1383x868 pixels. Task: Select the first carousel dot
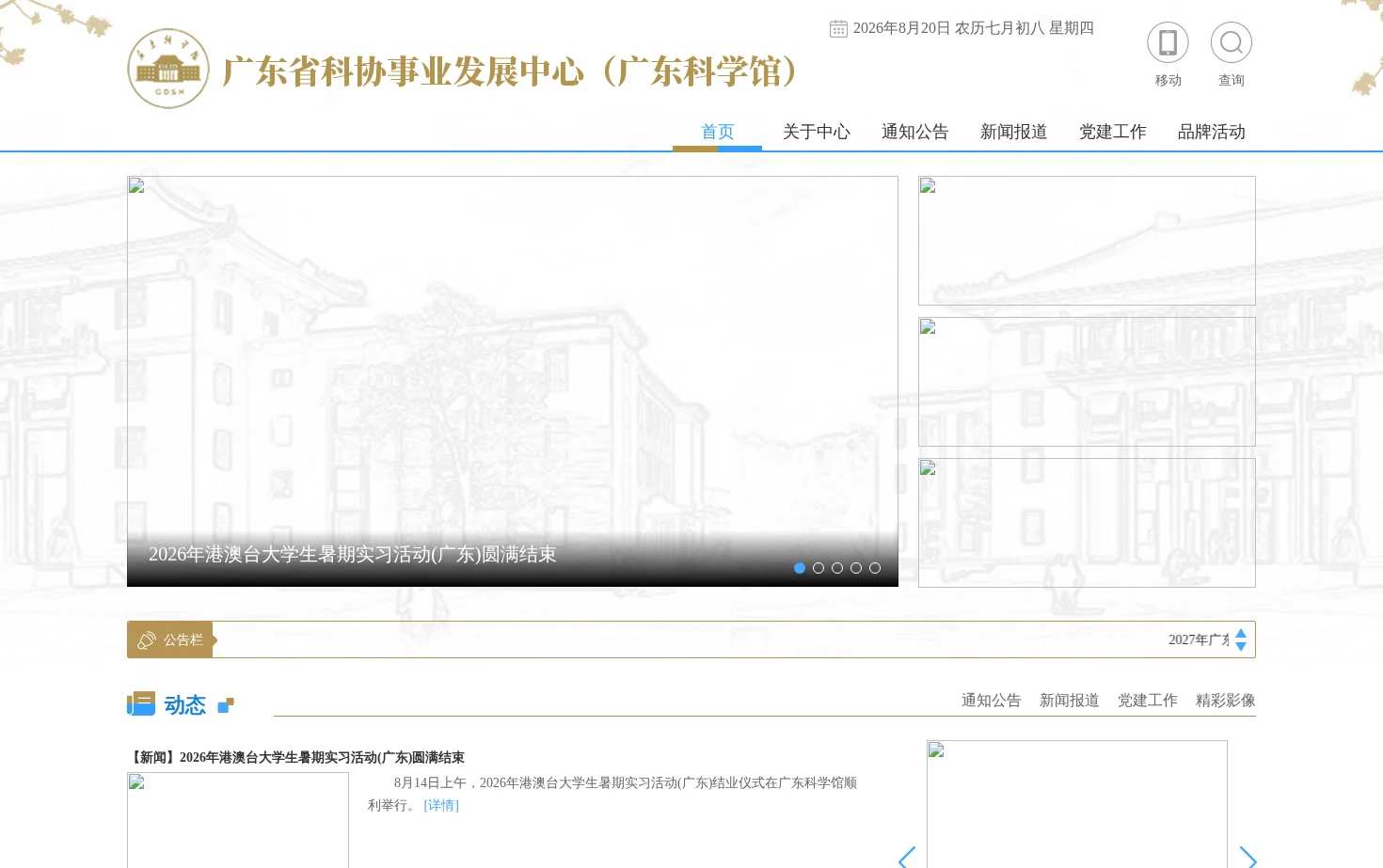[x=800, y=568]
